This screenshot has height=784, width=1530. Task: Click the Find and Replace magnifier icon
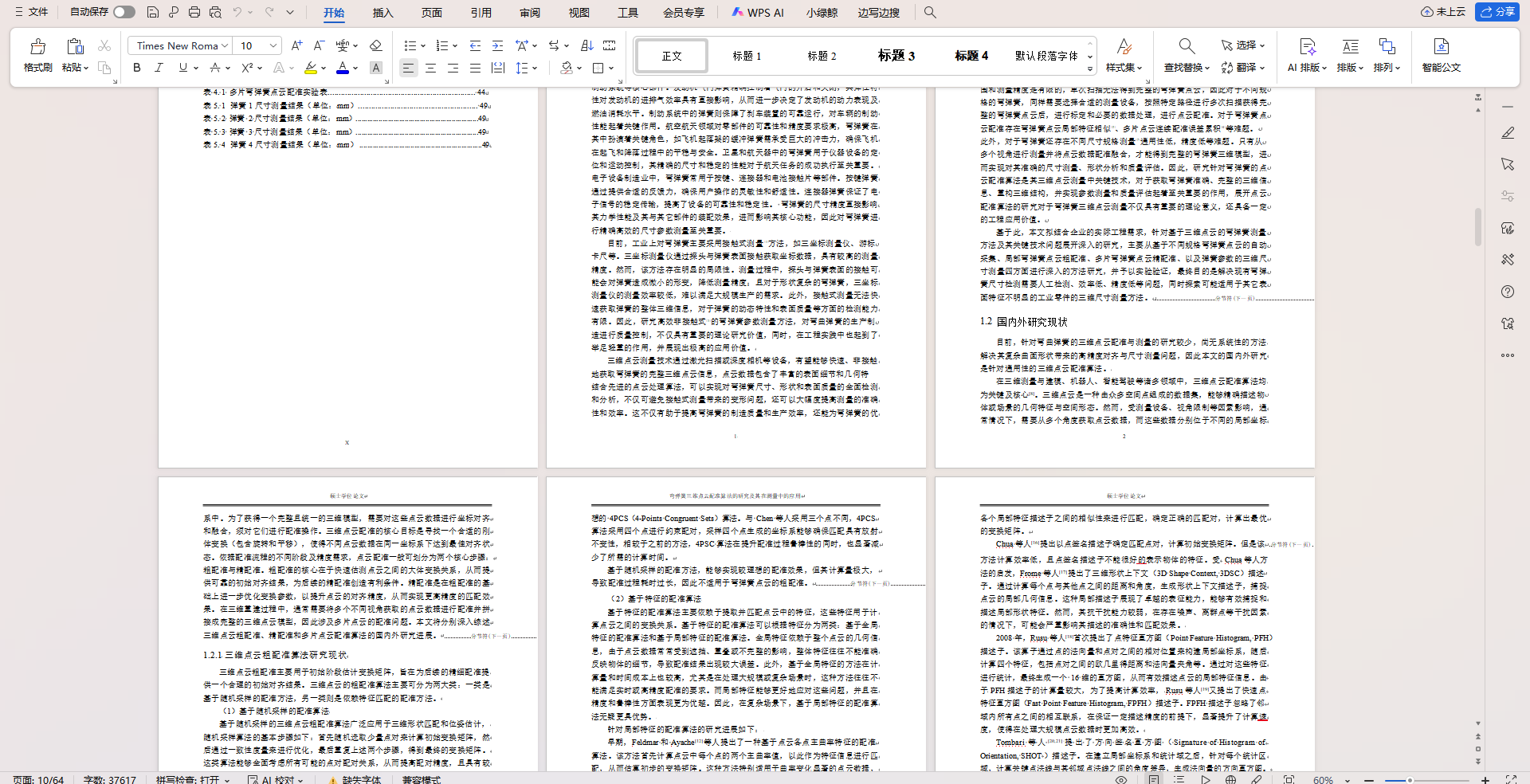point(1187,46)
